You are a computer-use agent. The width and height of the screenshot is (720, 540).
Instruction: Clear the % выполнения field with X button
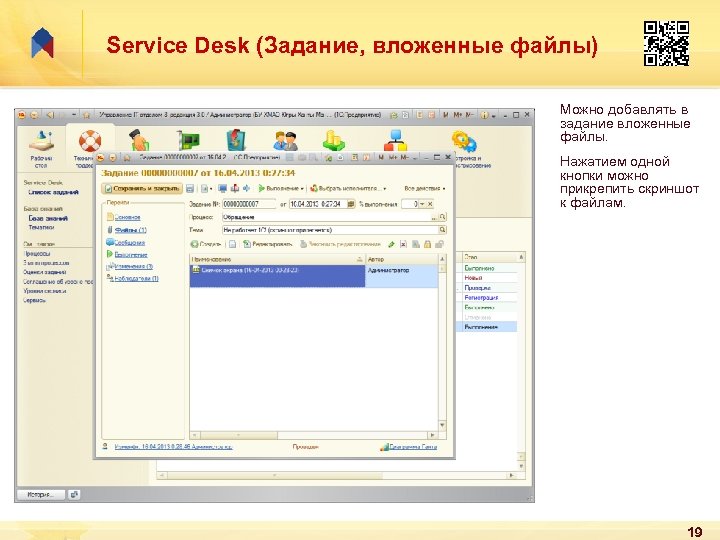pyautogui.click(x=430, y=204)
